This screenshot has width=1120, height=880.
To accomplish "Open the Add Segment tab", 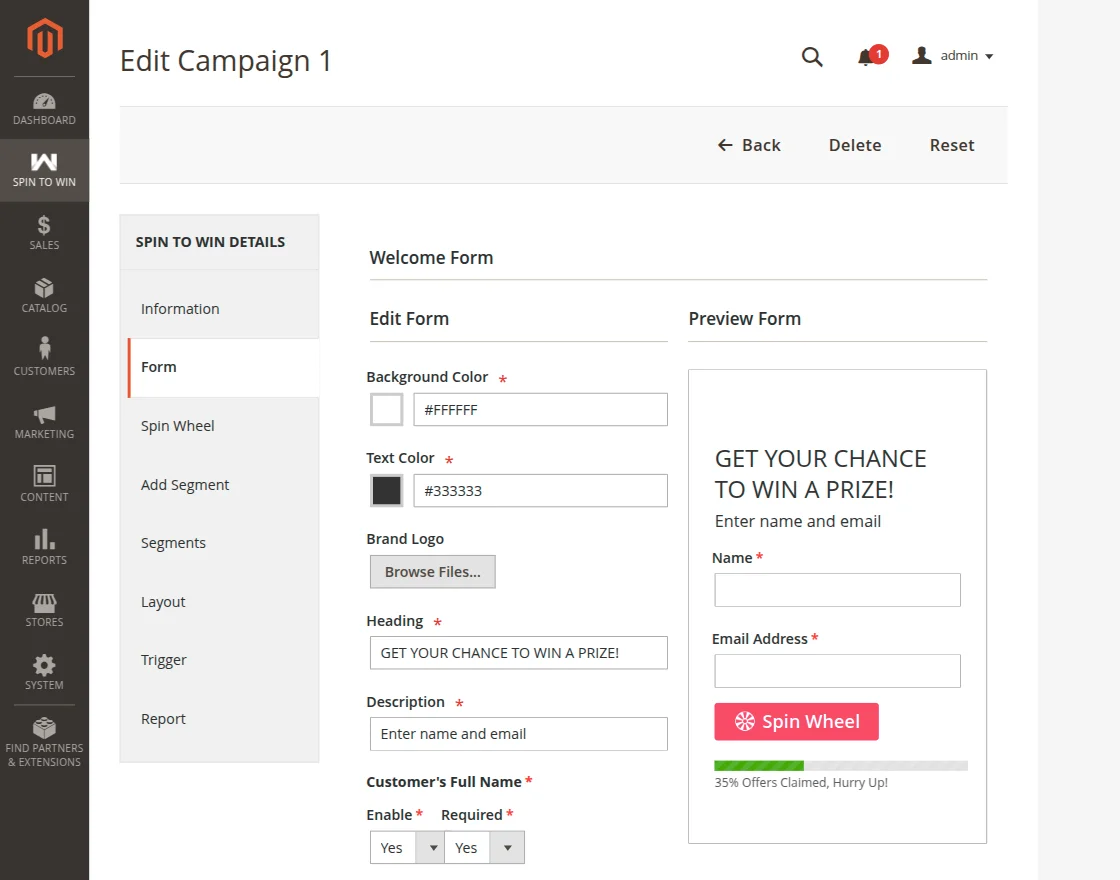I will [x=185, y=485].
